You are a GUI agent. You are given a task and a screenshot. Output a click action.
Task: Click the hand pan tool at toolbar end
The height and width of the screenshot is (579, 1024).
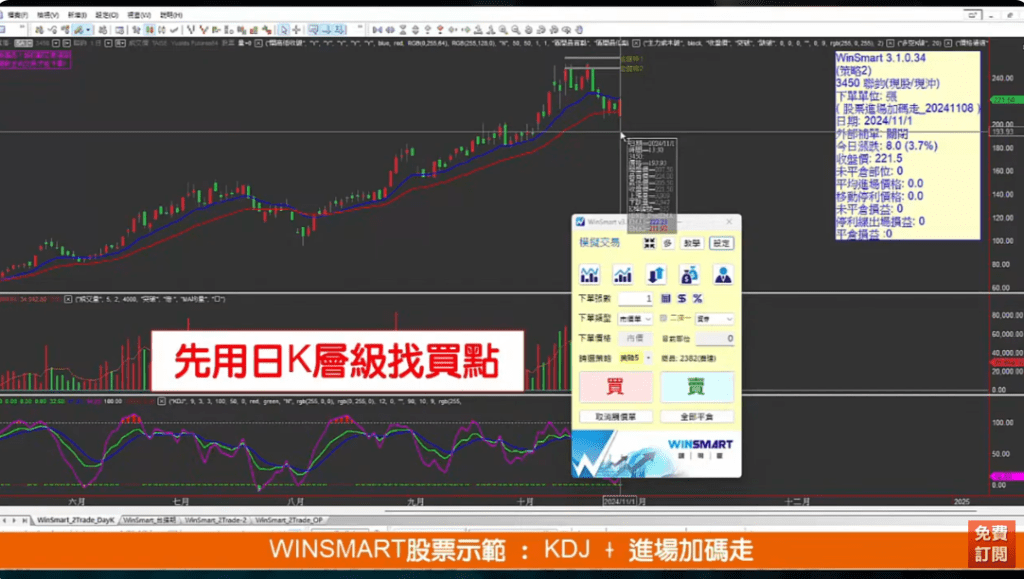click(579, 30)
